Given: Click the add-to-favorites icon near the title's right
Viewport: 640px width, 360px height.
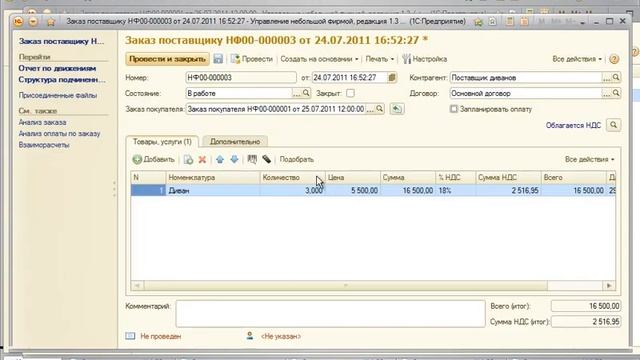Looking at the screenshot, I should (x=478, y=21).
